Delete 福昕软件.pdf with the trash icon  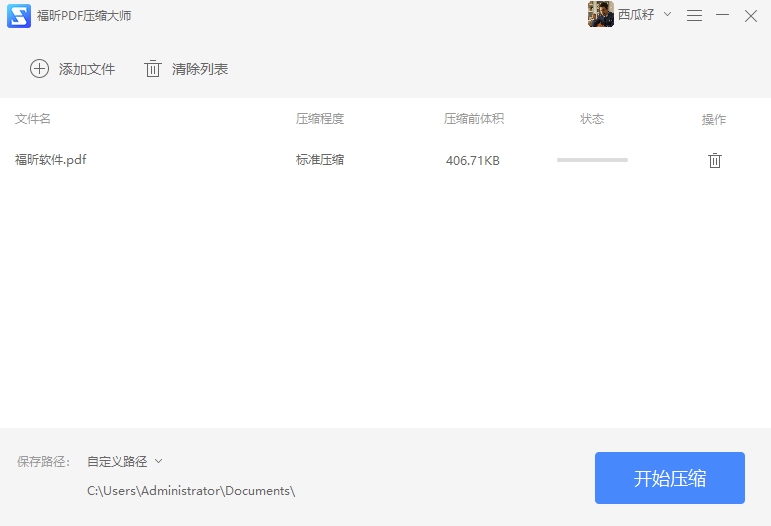715,160
